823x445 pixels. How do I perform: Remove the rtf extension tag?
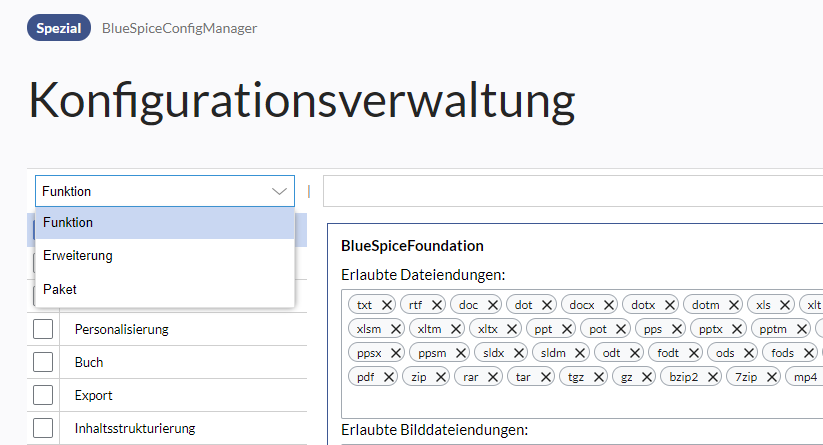pos(437,305)
